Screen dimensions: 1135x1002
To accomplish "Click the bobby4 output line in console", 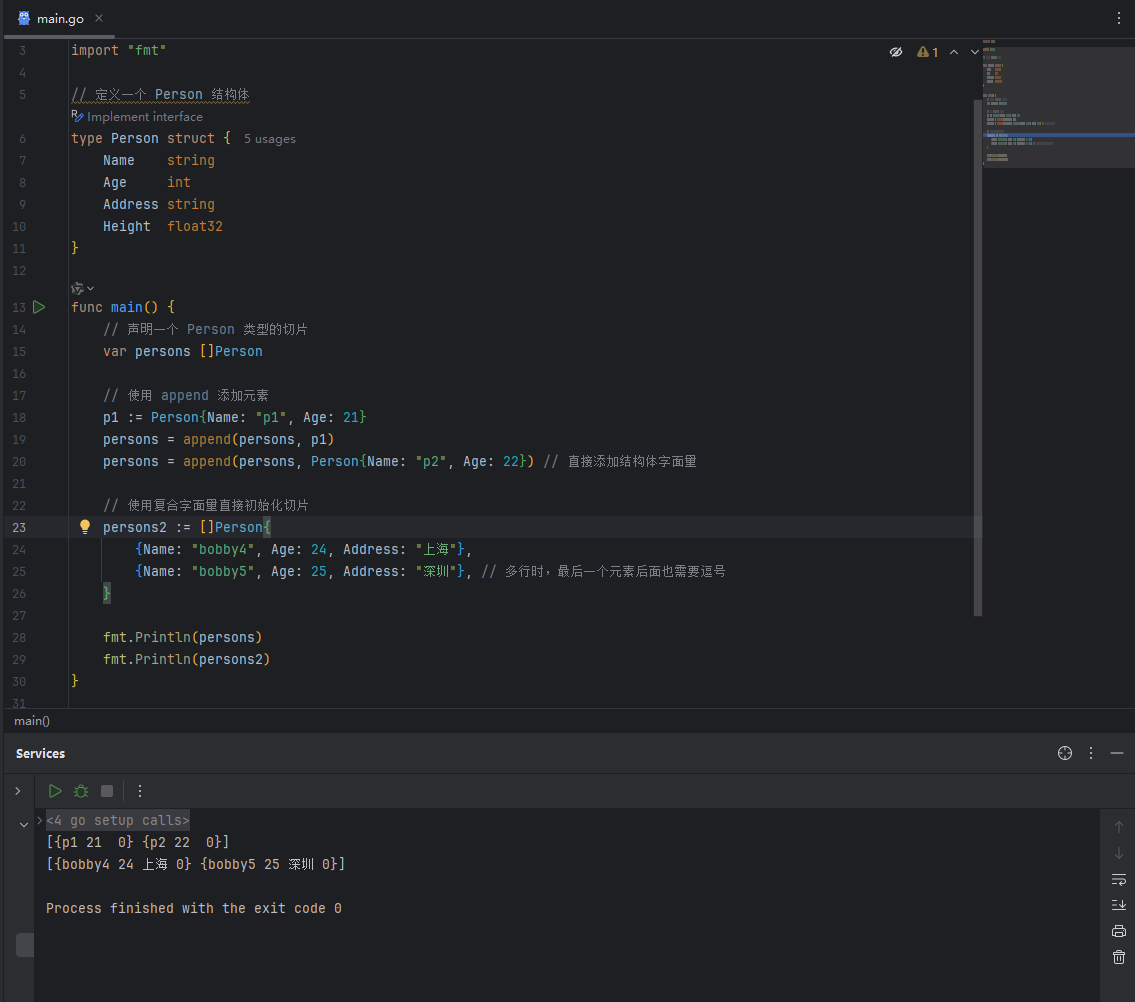I will (x=195, y=864).
